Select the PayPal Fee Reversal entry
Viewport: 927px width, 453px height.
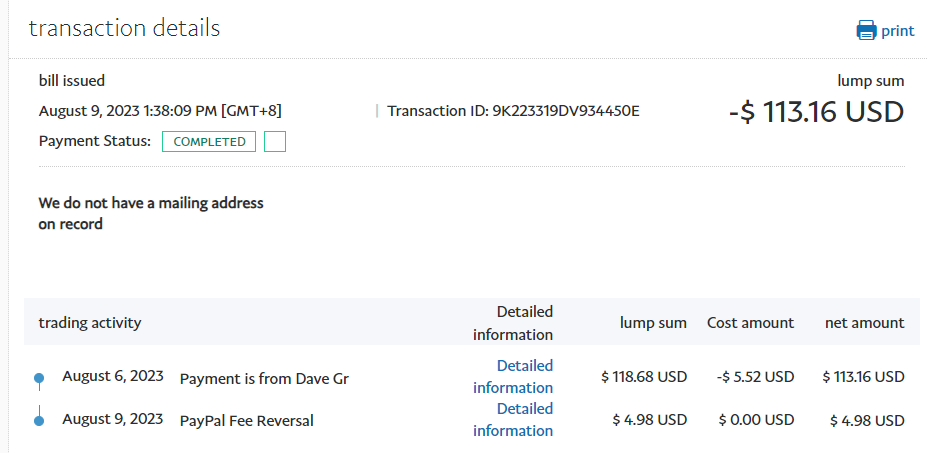[246, 421]
